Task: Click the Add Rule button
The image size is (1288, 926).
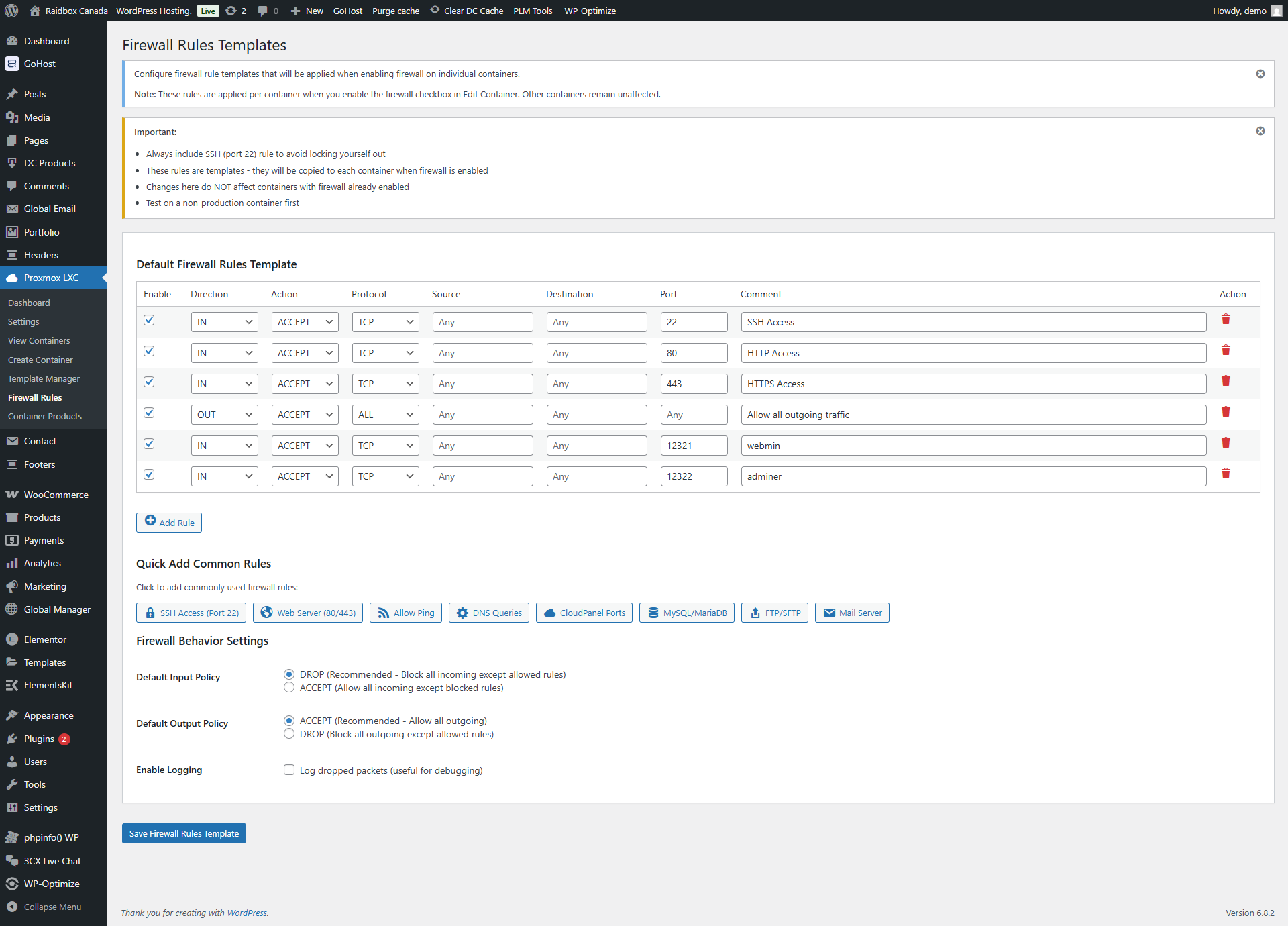Action: point(169,522)
